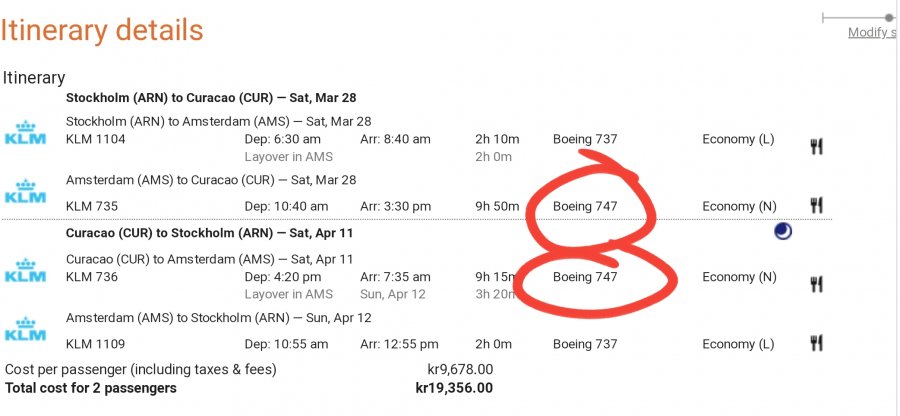Click the meal icon for flight KLM 1104
Screen dimensions: 900x416
coord(816,146)
